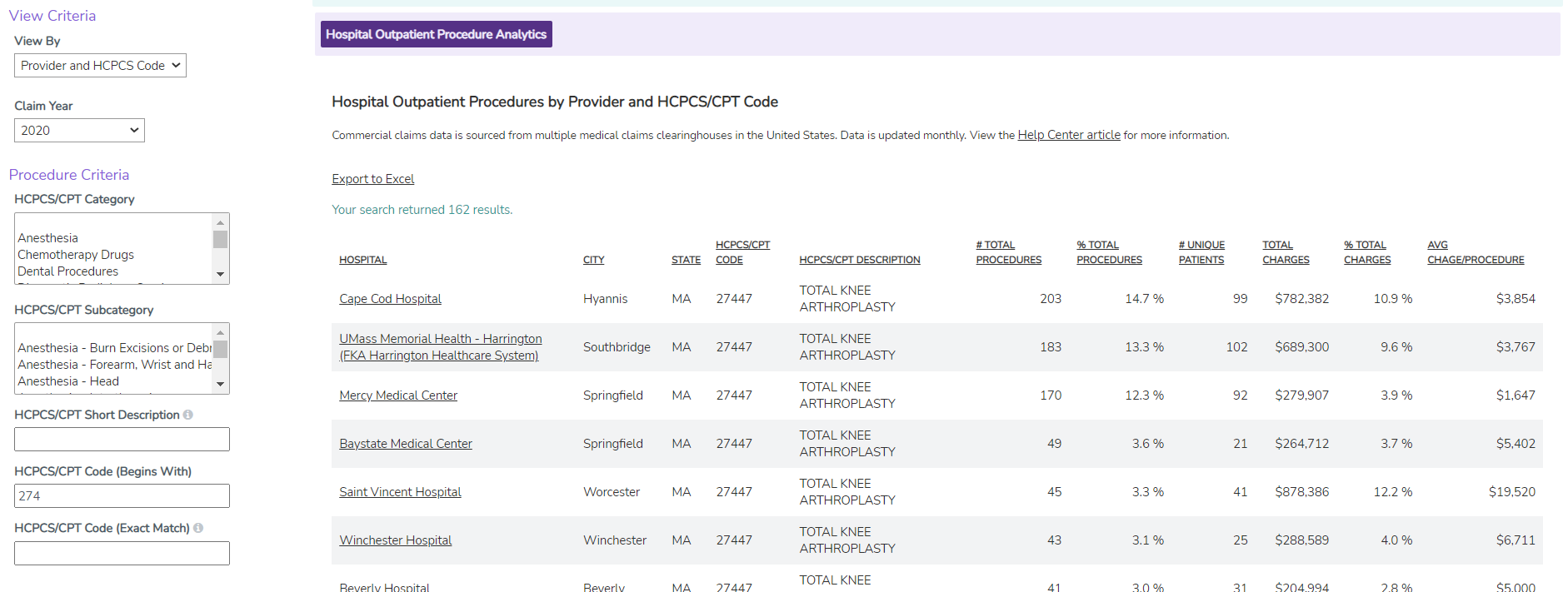The width and height of the screenshot is (1568, 592).
Task: Click the 'Hyannis' city cell
Action: click(606, 299)
